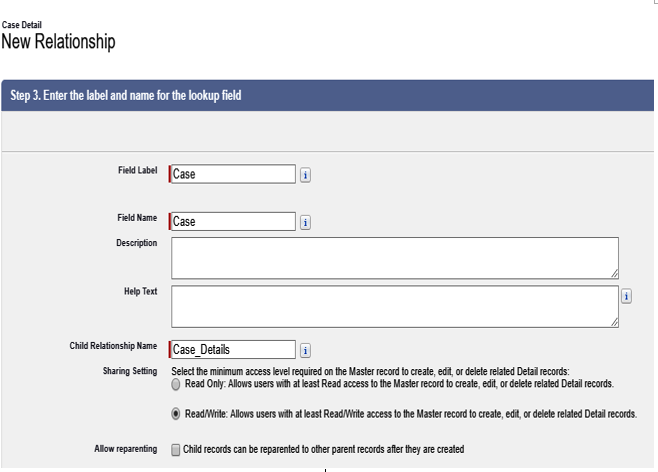658x472 pixels.
Task: Place cursor in the Help Text area
Action: click(395, 307)
